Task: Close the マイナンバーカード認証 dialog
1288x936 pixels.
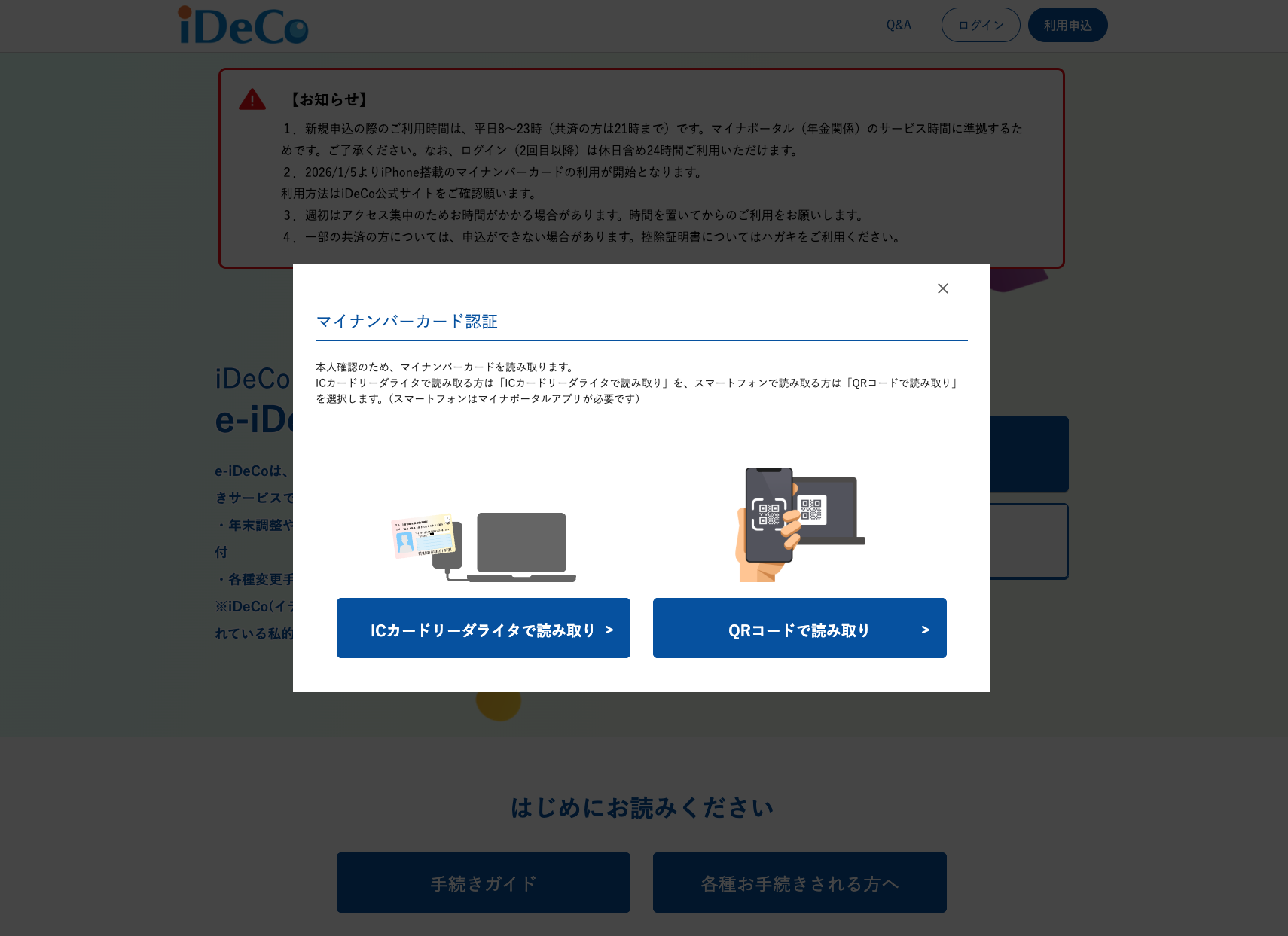Action: tap(942, 288)
